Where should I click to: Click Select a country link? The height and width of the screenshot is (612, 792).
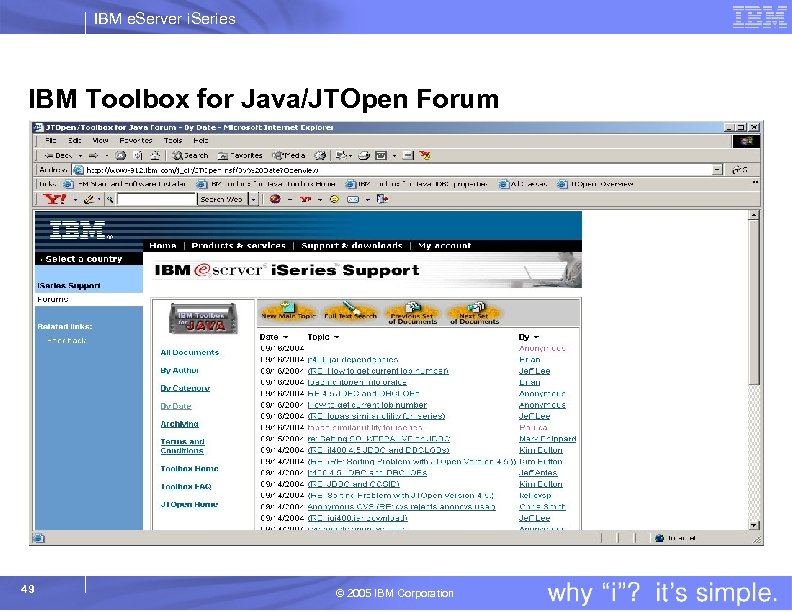pos(83,259)
